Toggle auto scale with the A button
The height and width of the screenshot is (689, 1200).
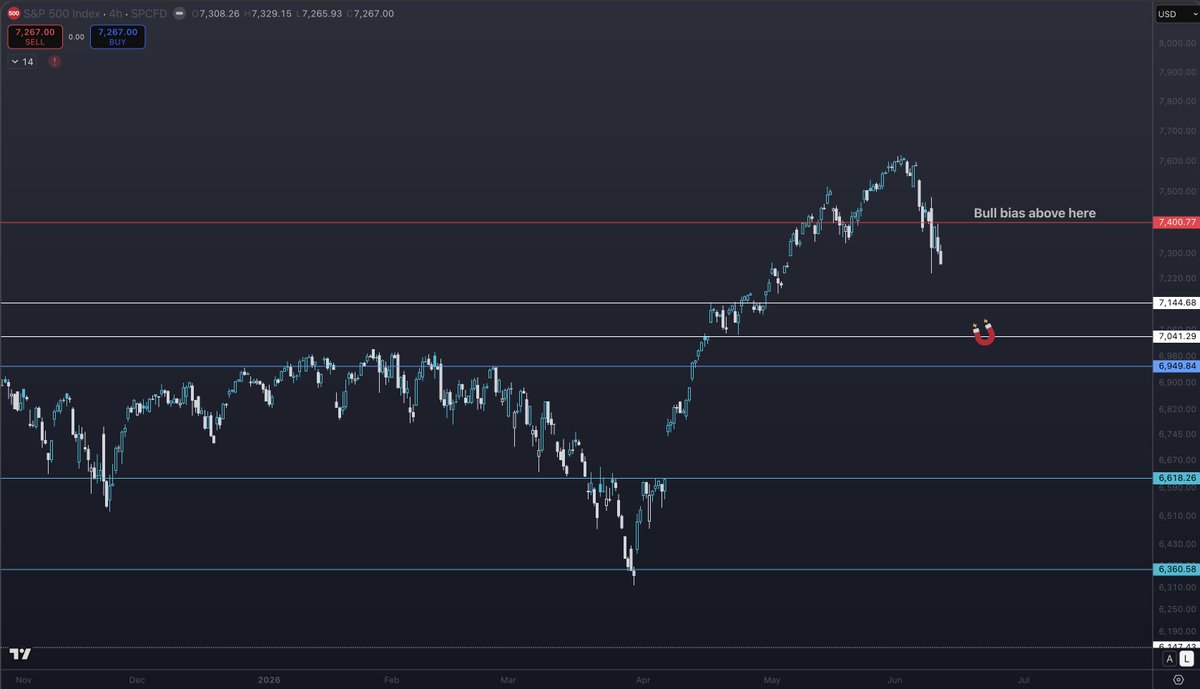[1169, 658]
